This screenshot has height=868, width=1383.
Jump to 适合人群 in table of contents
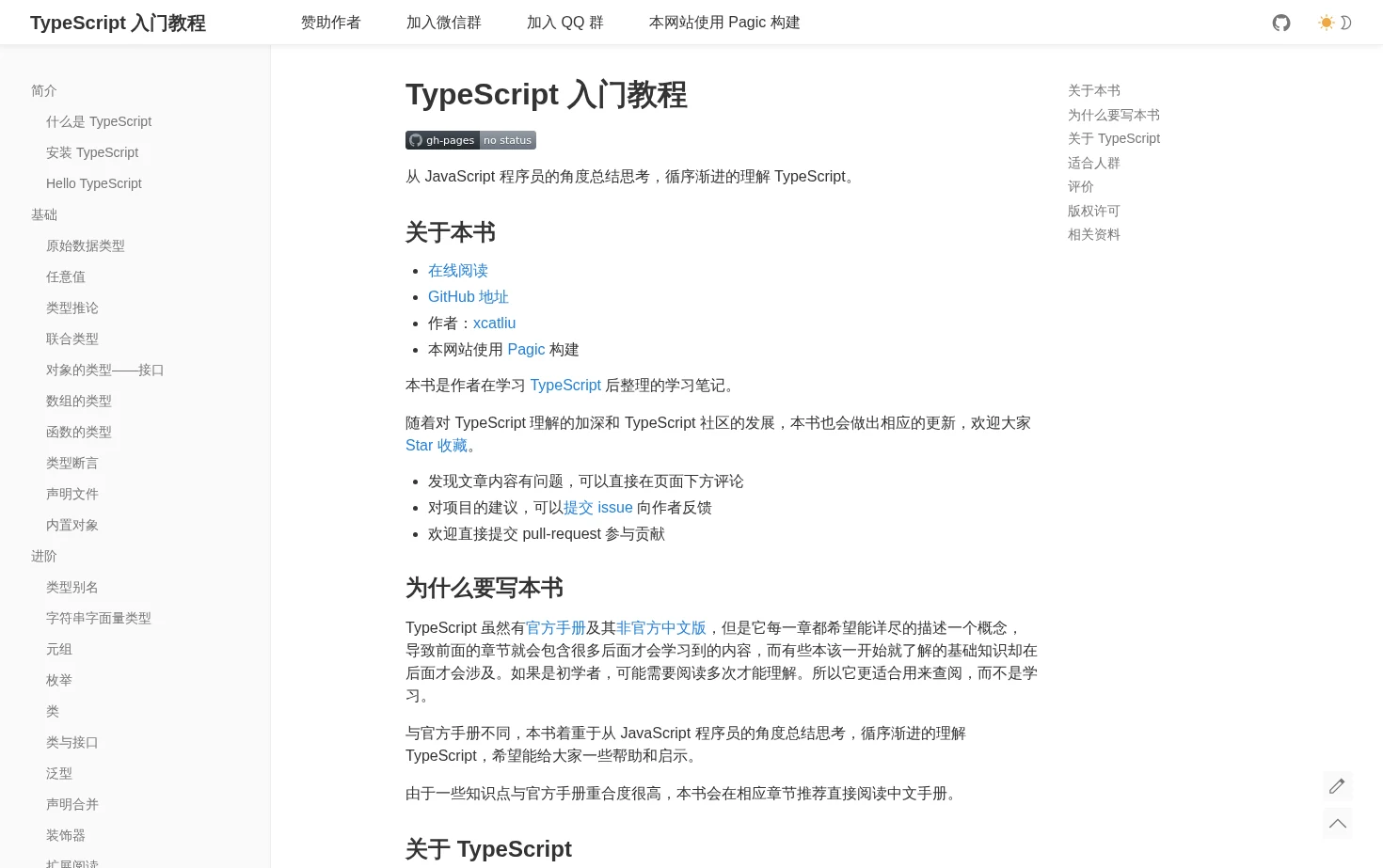click(x=1094, y=163)
